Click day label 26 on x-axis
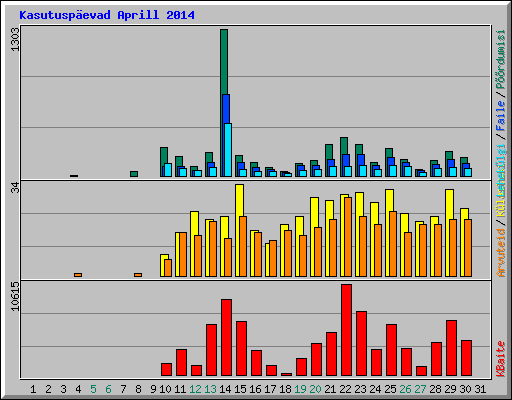 click(x=405, y=389)
